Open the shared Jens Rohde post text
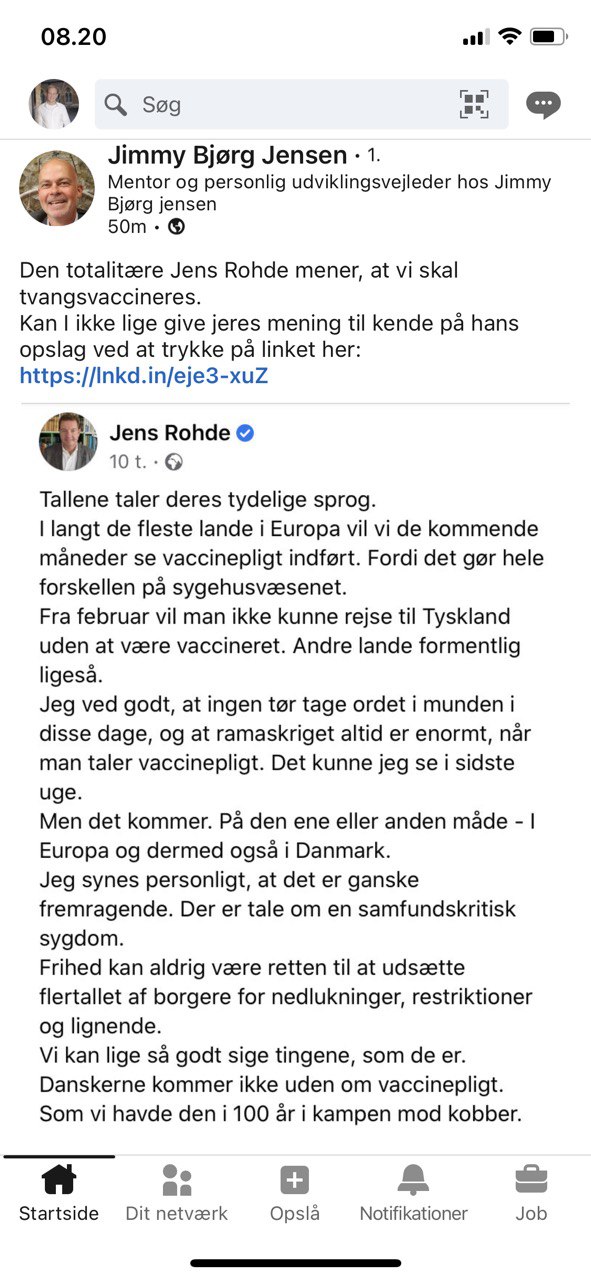The width and height of the screenshot is (591, 1280). tap(291, 806)
